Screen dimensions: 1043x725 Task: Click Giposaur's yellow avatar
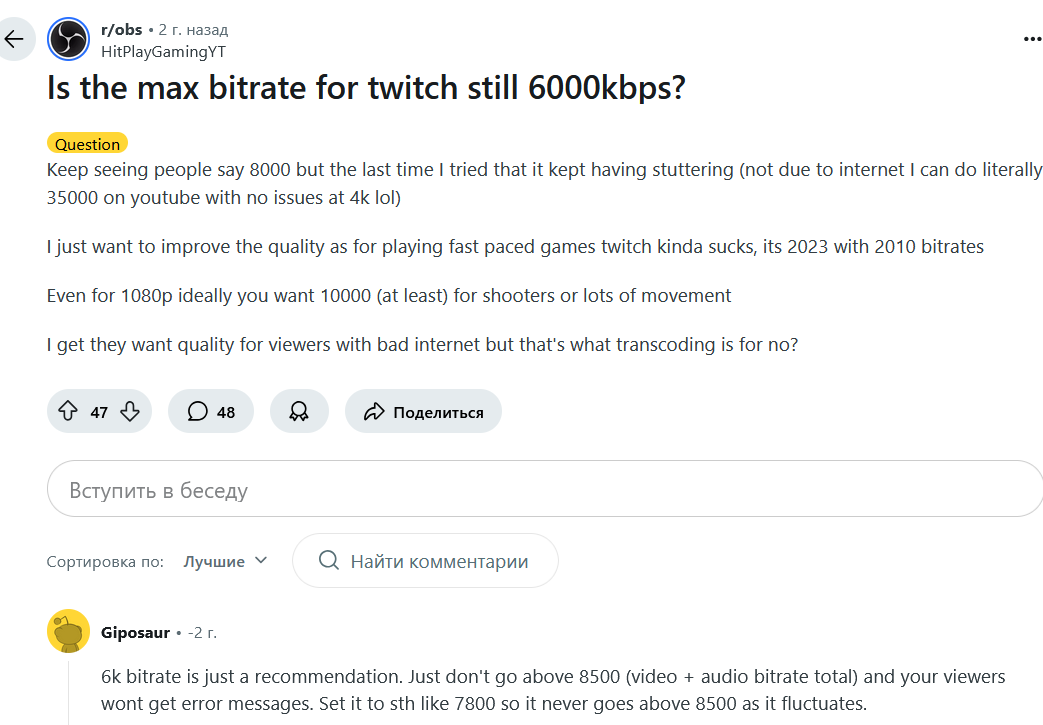click(x=69, y=631)
